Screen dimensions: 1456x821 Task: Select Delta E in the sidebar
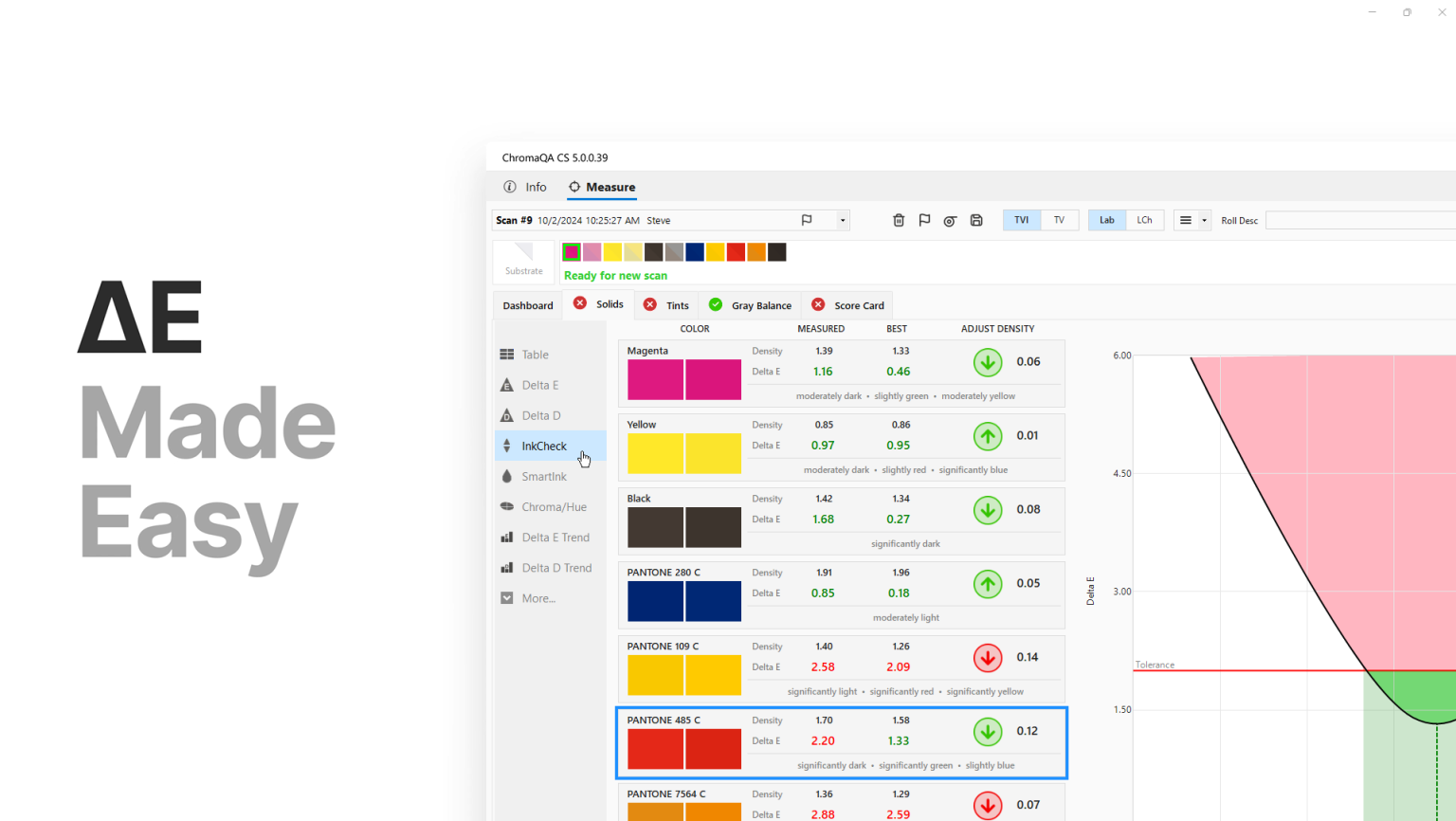click(x=539, y=385)
